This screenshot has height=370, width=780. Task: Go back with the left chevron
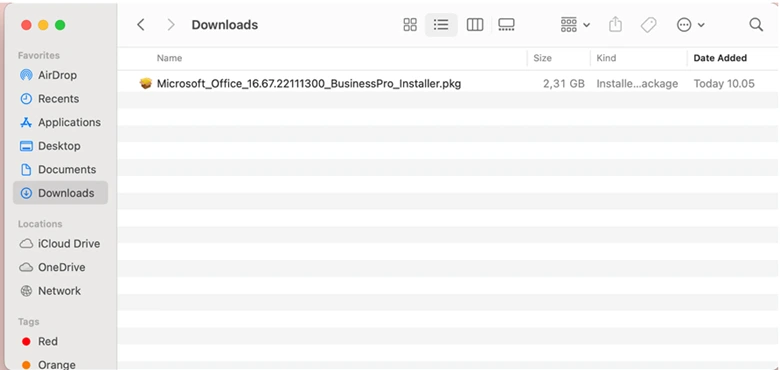(x=141, y=25)
